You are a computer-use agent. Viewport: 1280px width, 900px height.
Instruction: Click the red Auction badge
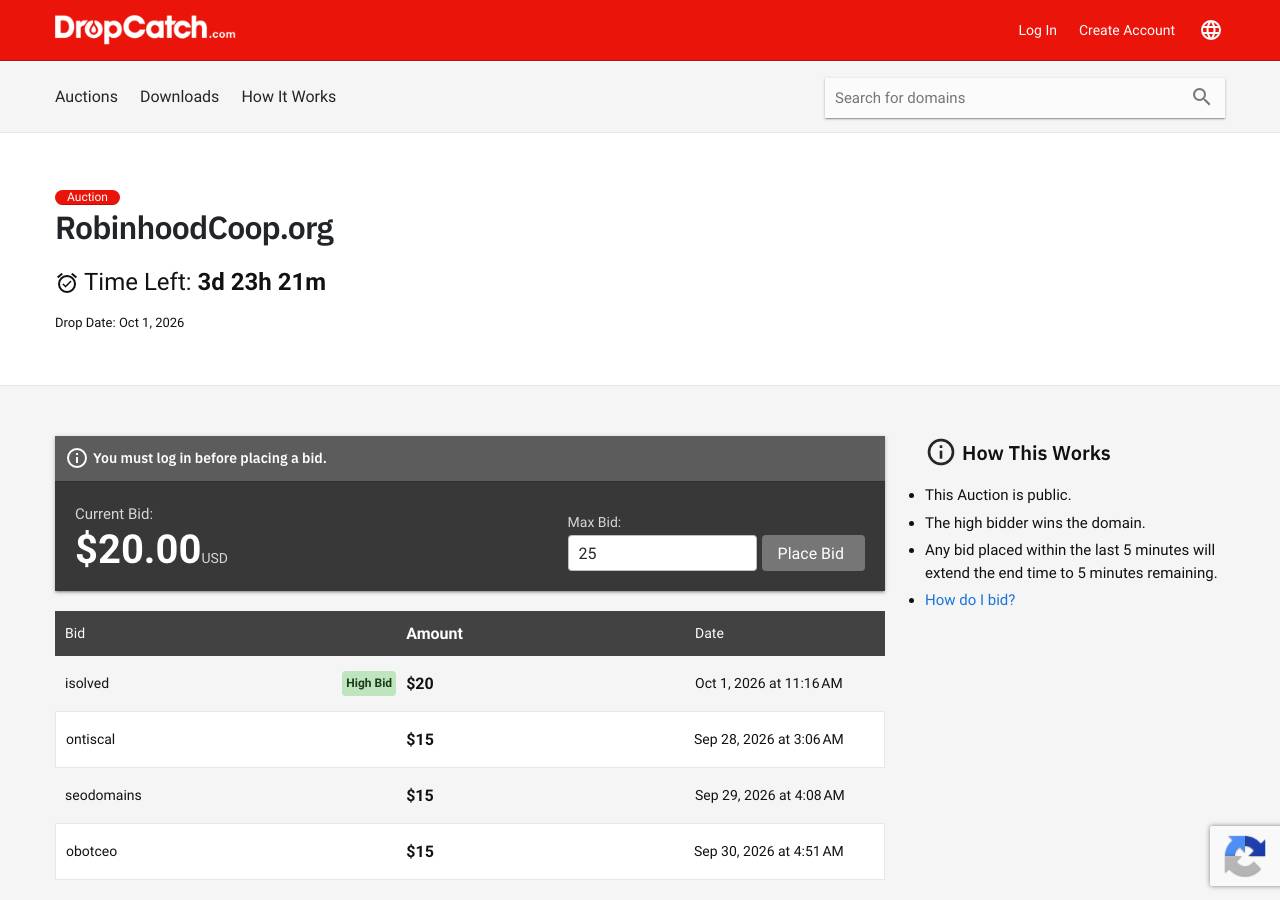tap(87, 197)
